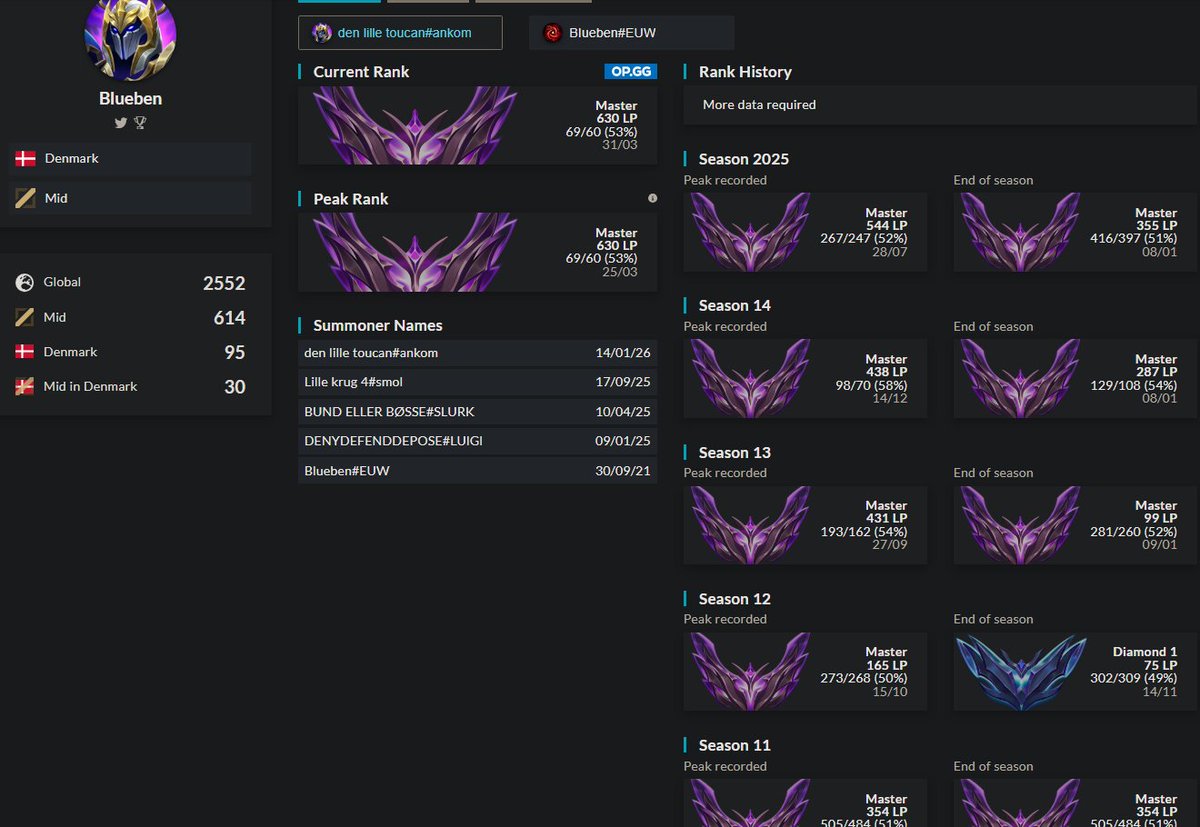Click Season 2025 end of season emblem

(1021, 232)
